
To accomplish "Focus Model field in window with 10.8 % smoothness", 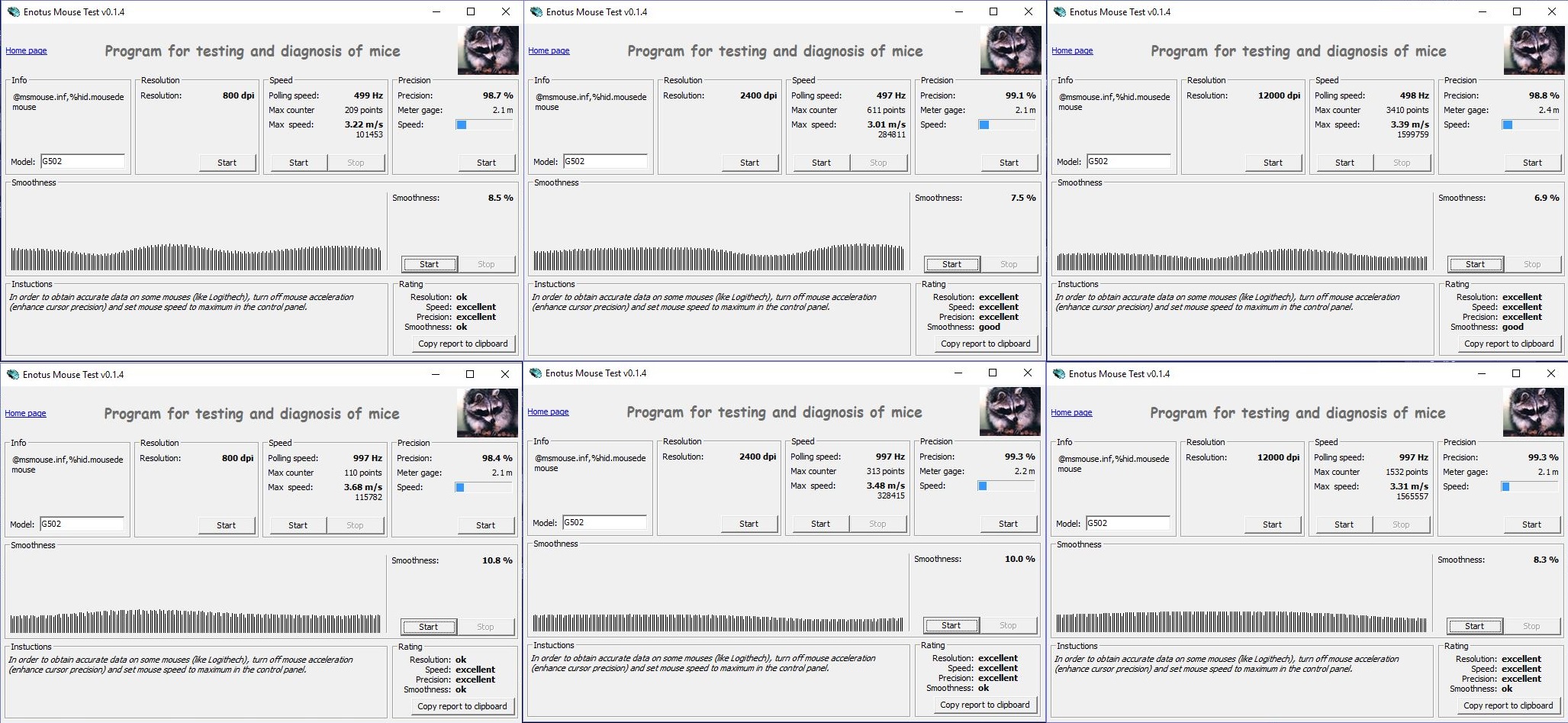I will [82, 524].
